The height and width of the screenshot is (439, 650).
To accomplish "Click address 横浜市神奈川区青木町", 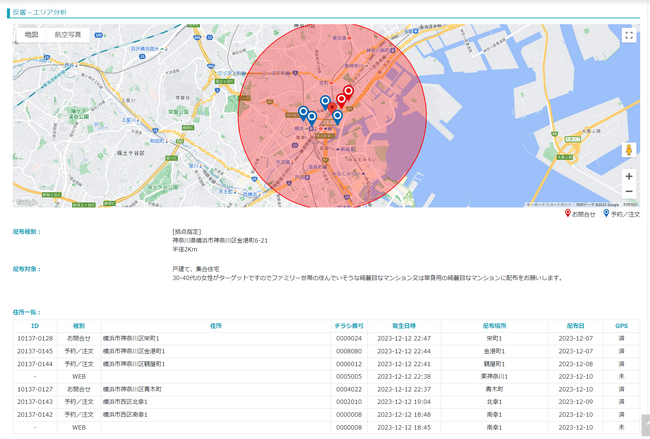I will pos(132,389).
